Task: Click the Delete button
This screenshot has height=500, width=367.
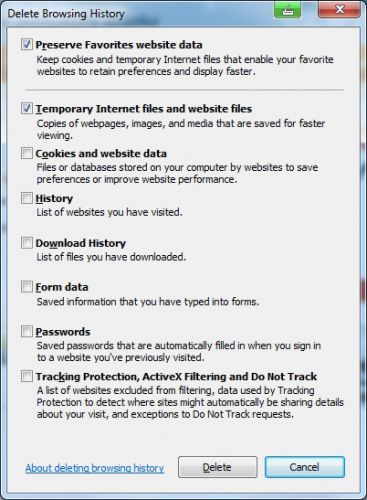Action: pyautogui.click(x=217, y=467)
